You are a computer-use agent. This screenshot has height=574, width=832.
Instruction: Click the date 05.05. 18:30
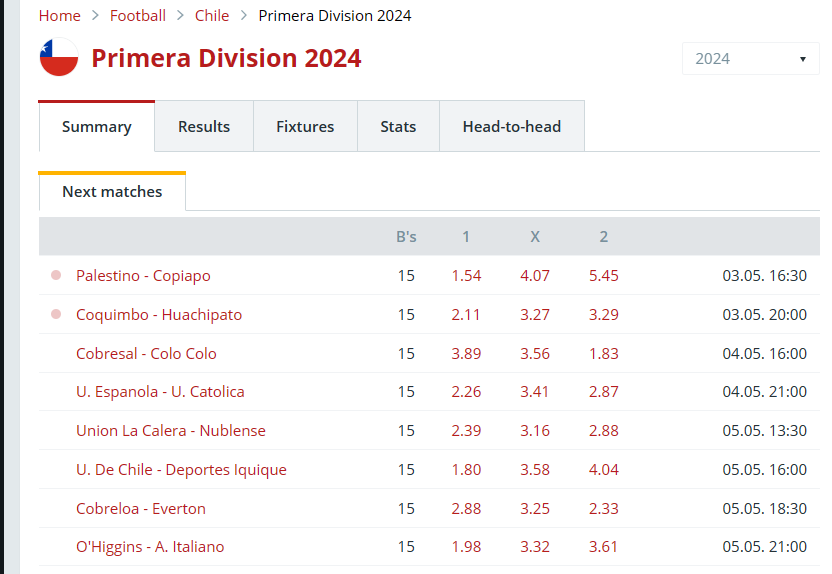pyautogui.click(x=765, y=508)
